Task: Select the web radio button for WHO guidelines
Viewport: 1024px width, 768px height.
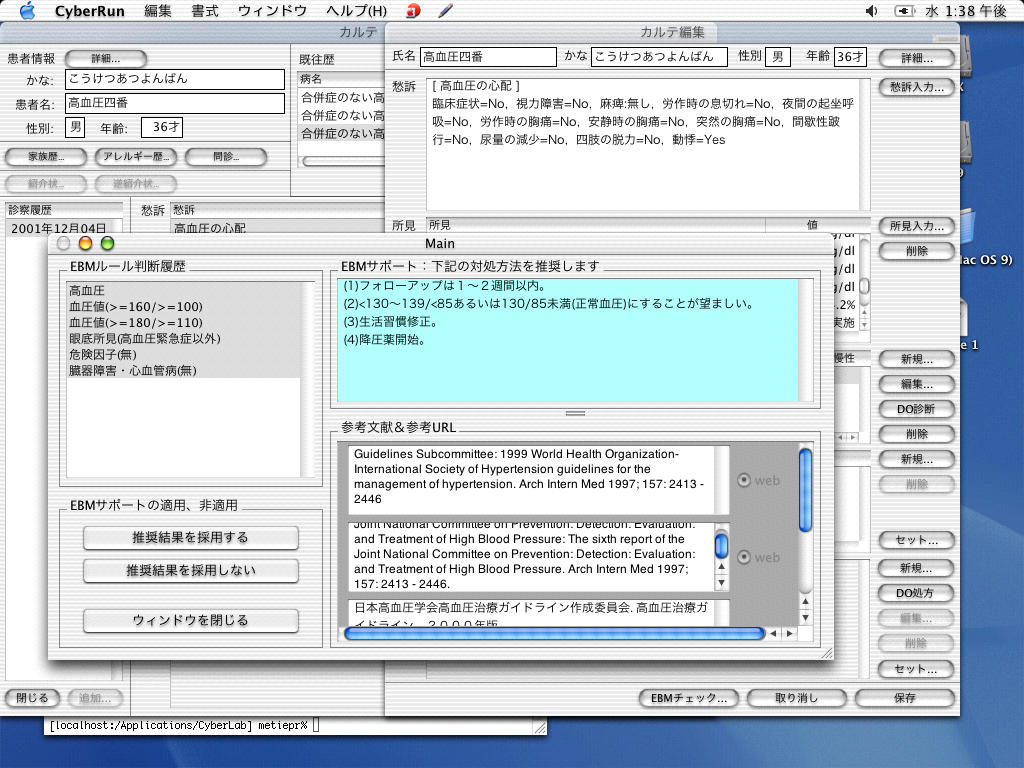Action: 743,481
